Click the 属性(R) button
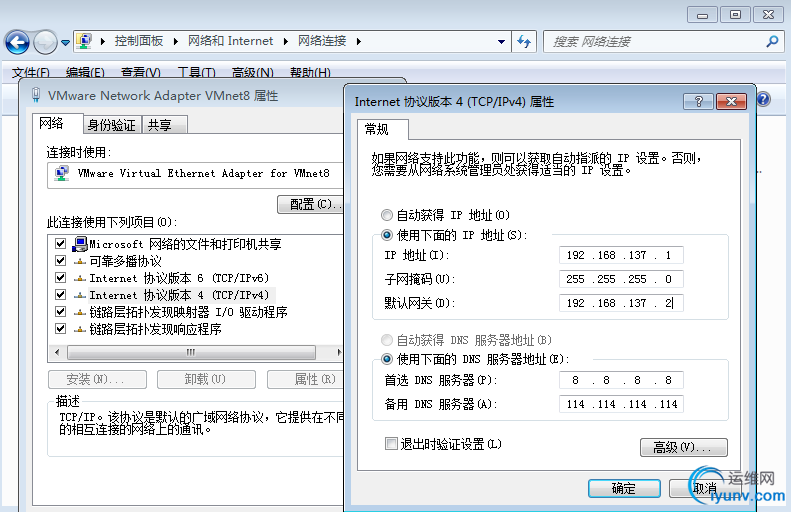The image size is (791, 512). [x=306, y=379]
